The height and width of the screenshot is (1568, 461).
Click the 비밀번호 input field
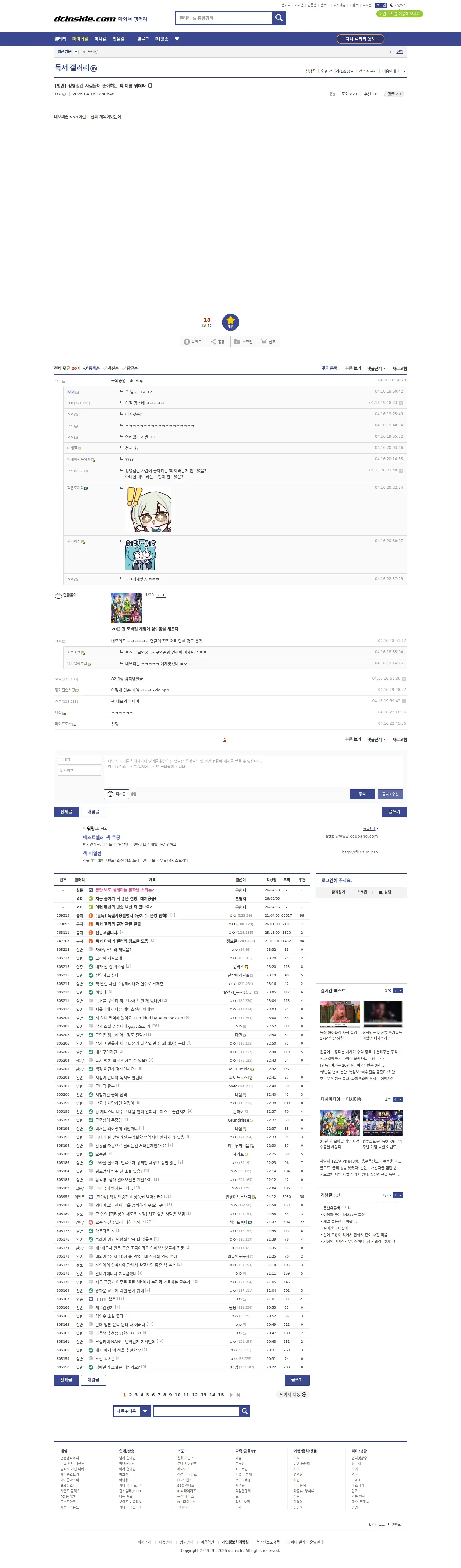pyautogui.click(x=79, y=771)
